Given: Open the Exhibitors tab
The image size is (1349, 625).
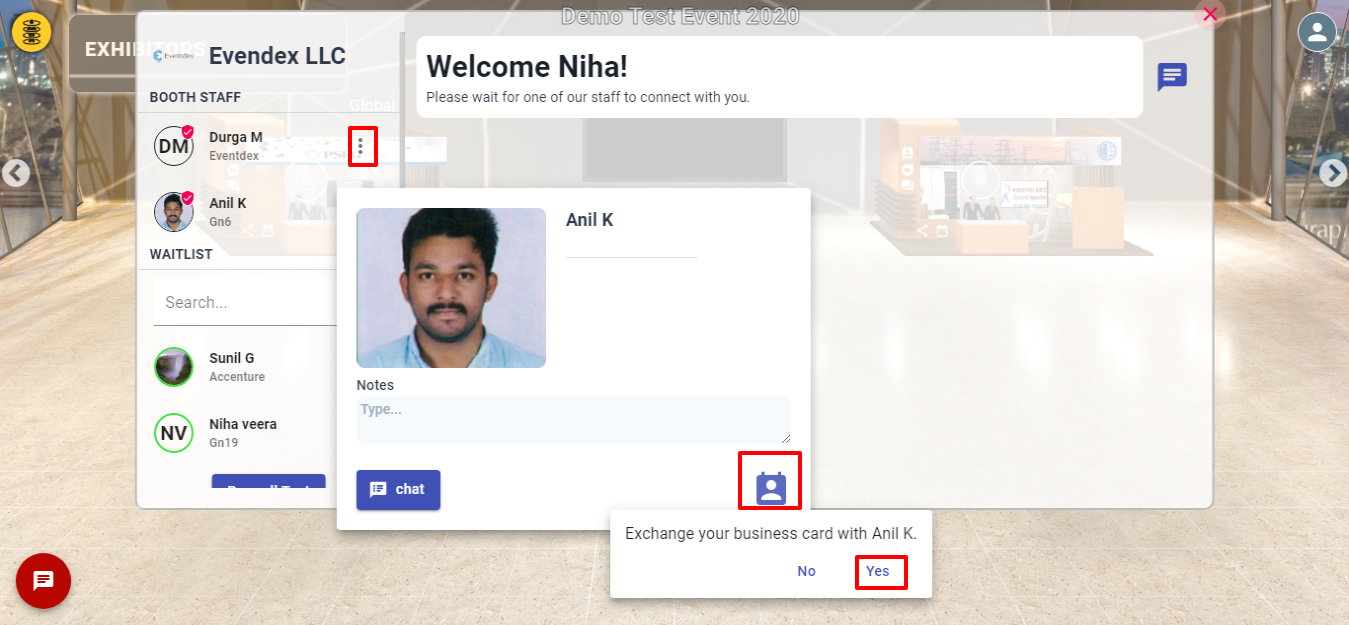Looking at the screenshot, I should click(145, 50).
